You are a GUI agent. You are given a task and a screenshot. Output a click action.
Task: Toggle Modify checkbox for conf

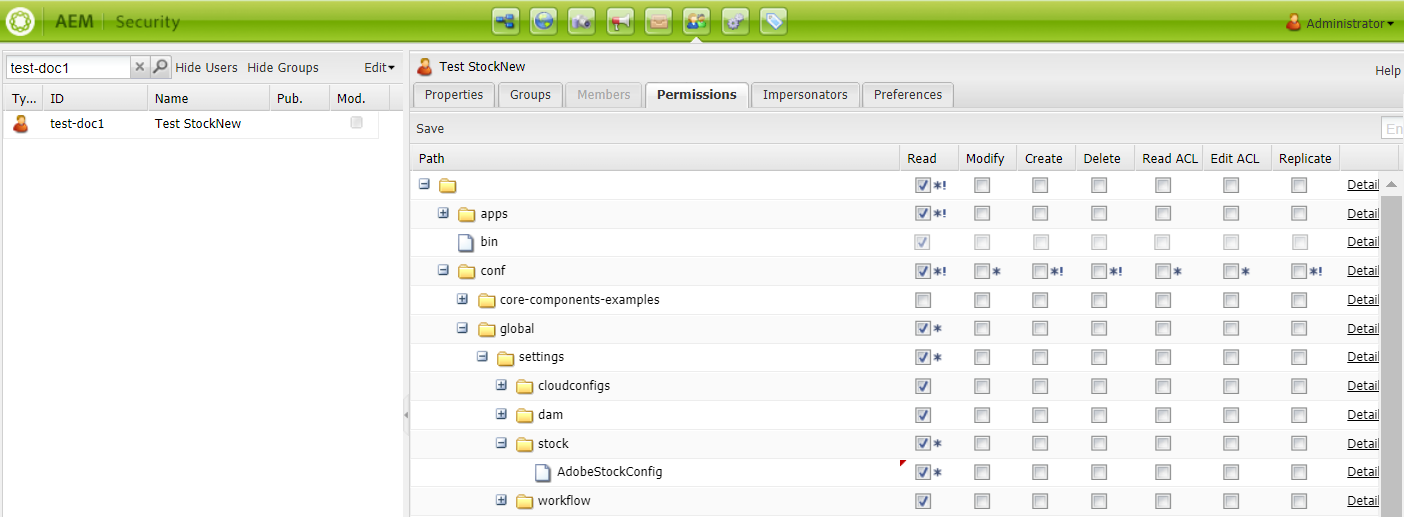coord(982,271)
